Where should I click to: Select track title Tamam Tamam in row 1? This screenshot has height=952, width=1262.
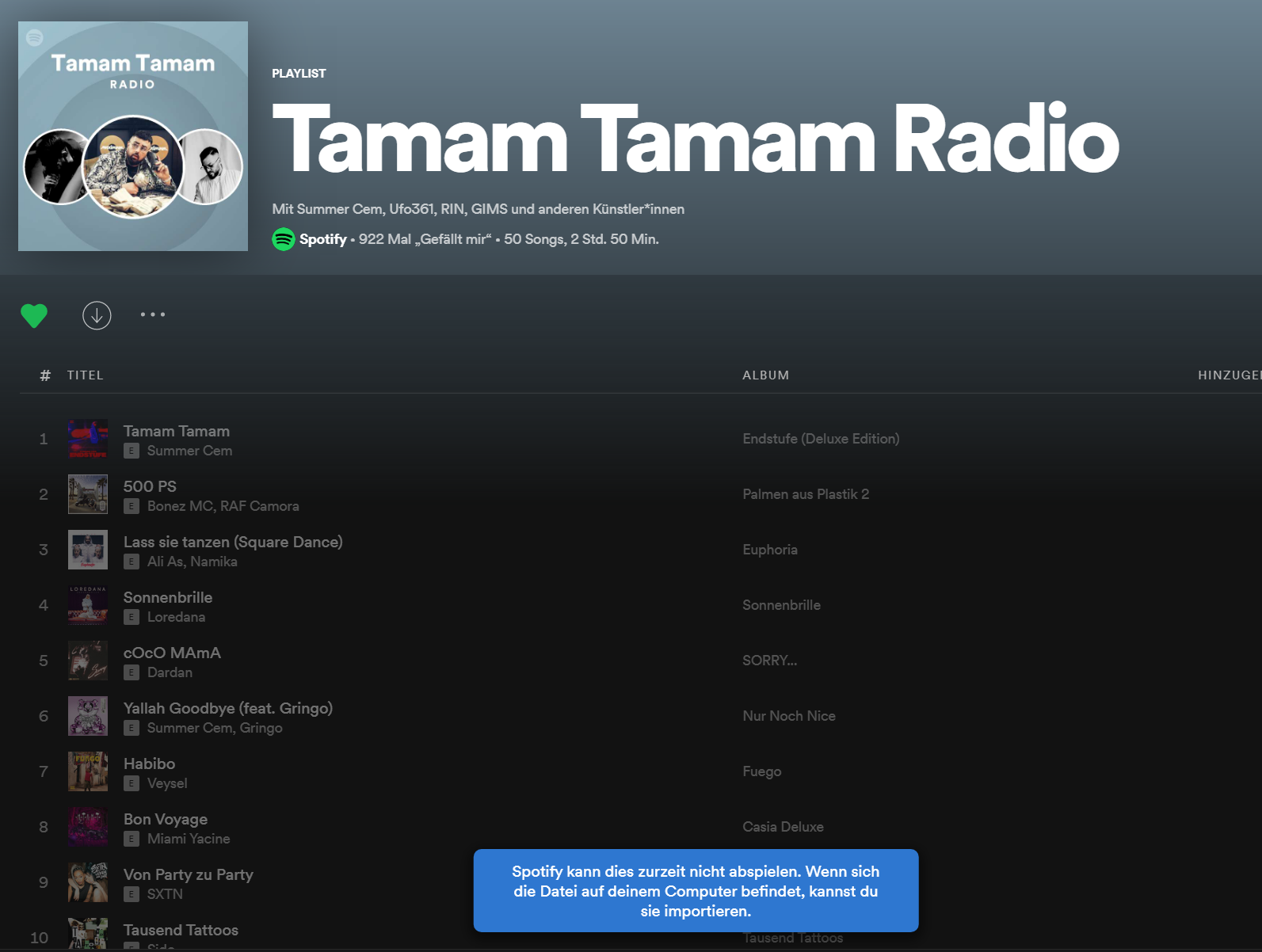177,431
